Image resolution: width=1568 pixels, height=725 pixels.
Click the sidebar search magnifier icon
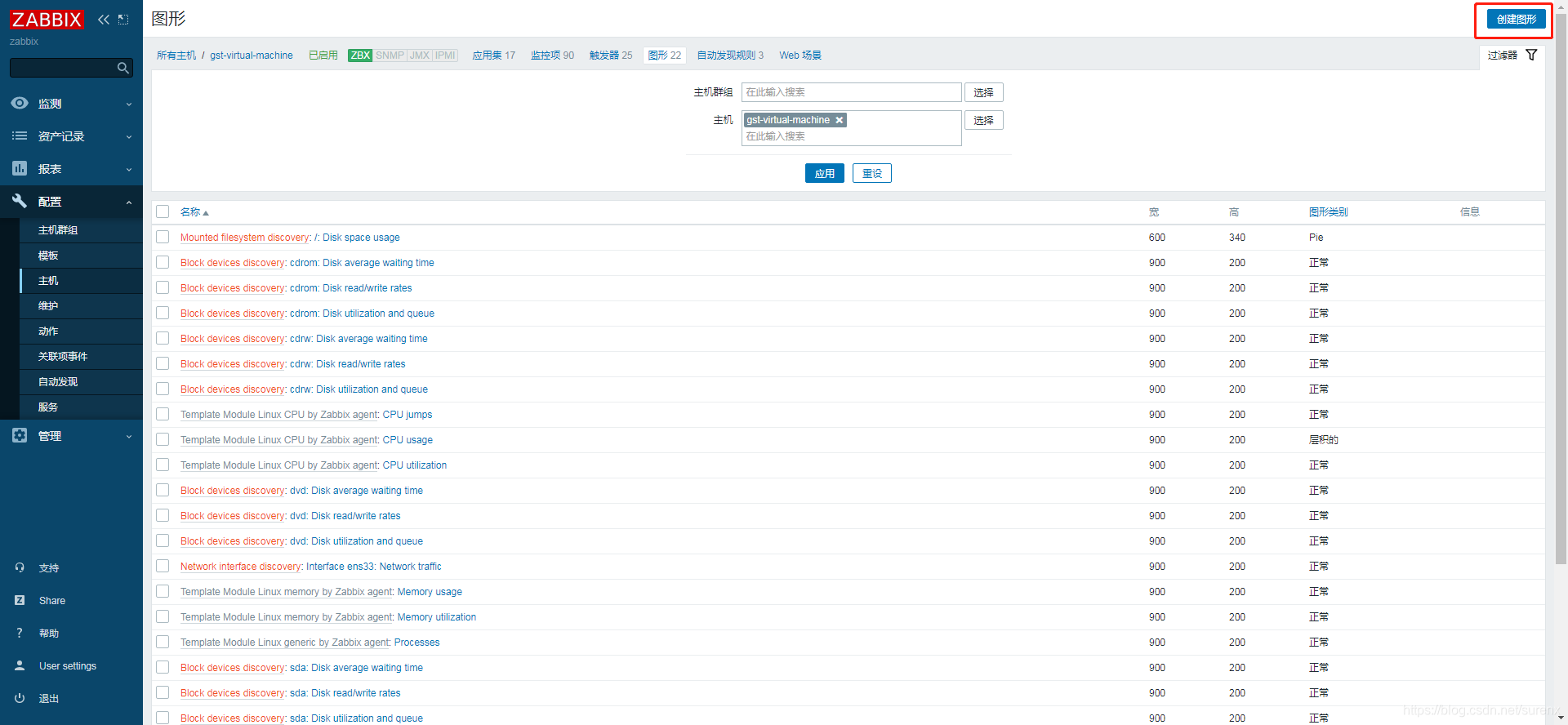[123, 68]
